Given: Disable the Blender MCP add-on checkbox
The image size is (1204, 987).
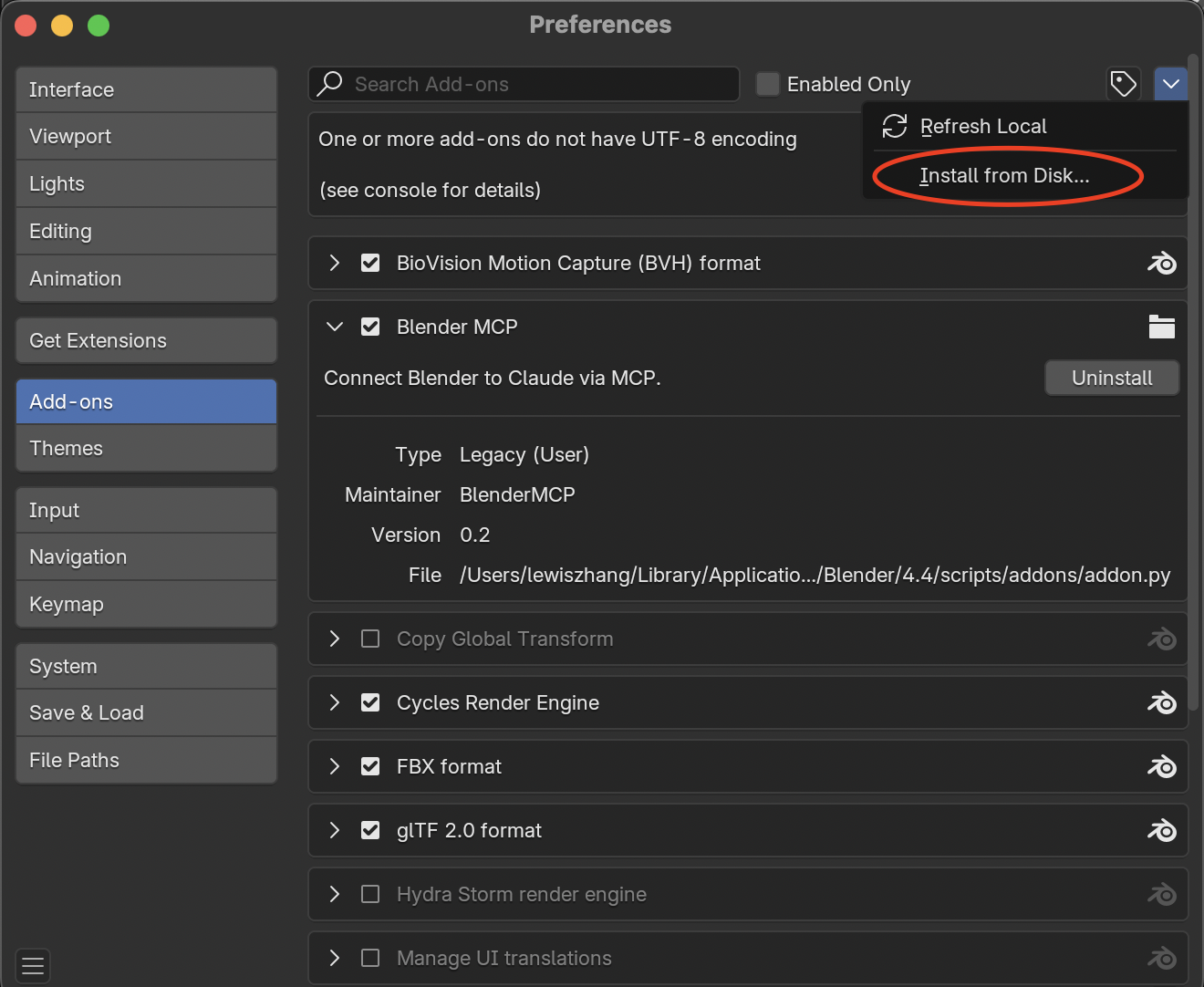Looking at the screenshot, I should [x=370, y=327].
